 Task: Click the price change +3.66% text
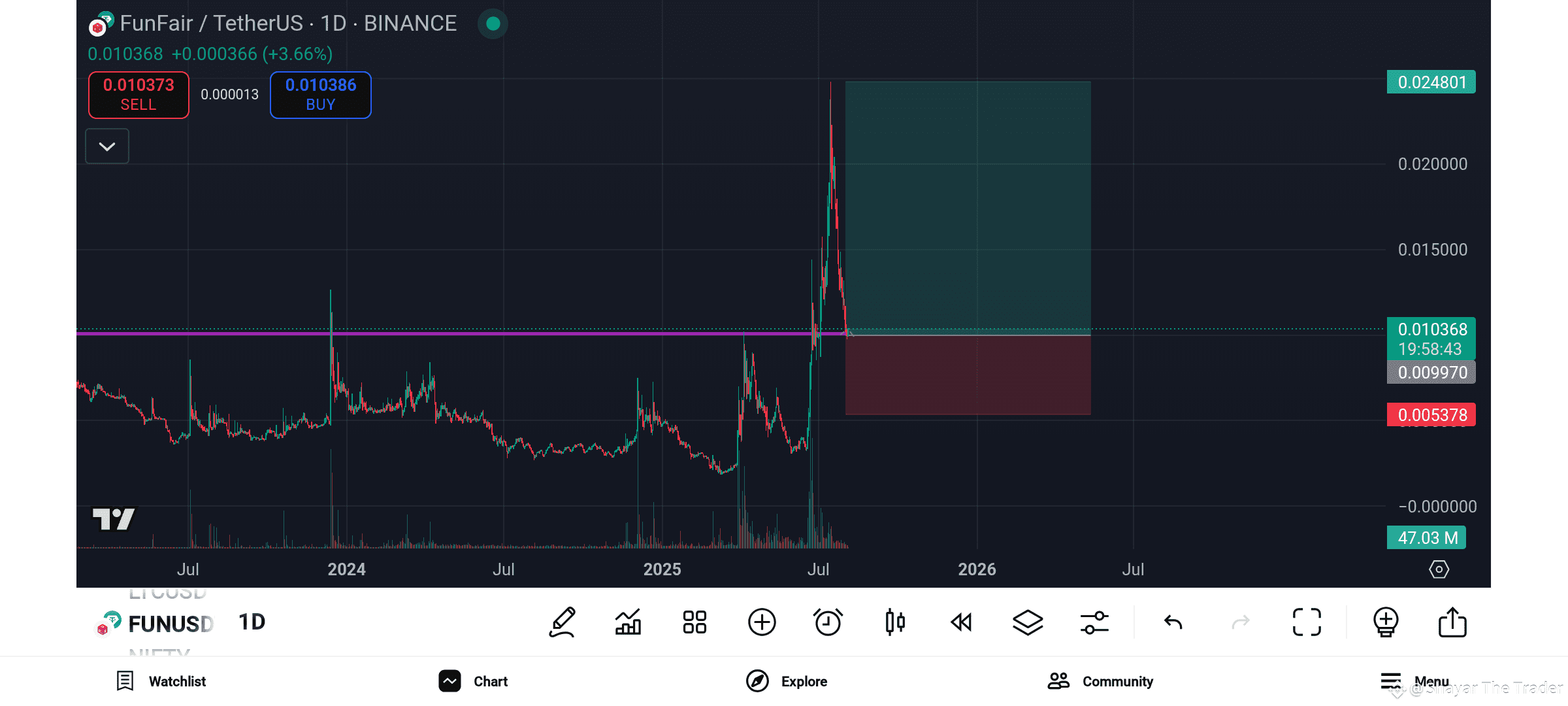click(x=297, y=54)
